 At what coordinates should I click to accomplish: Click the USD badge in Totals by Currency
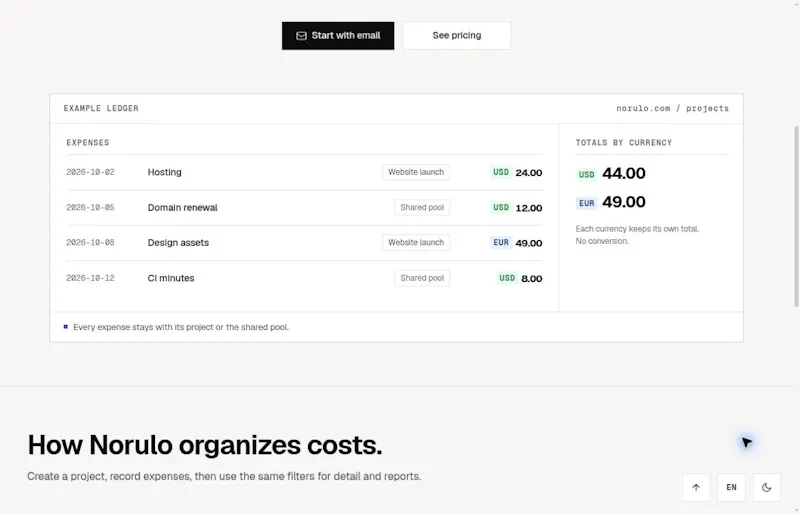[x=586, y=175]
